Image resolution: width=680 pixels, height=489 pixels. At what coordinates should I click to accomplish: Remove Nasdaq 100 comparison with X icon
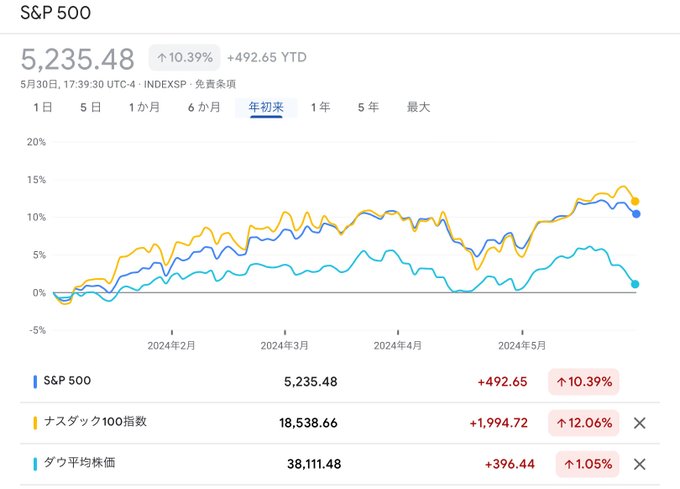pos(639,423)
